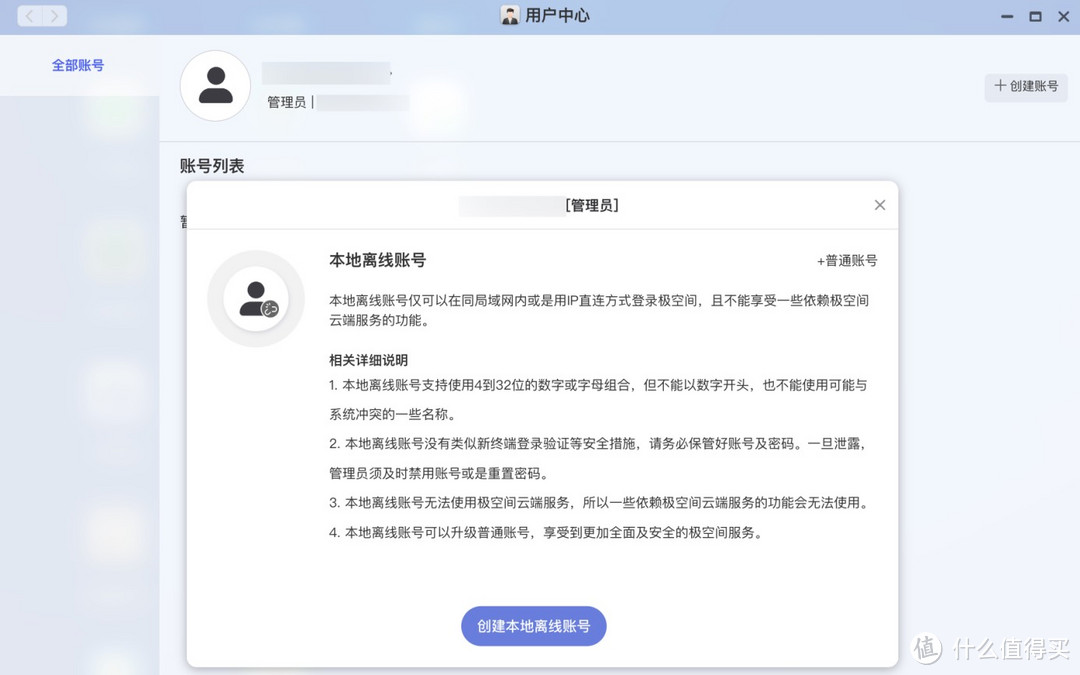1080x675 pixels.
Task: Click the 管理员 role label under username
Action: (x=286, y=102)
